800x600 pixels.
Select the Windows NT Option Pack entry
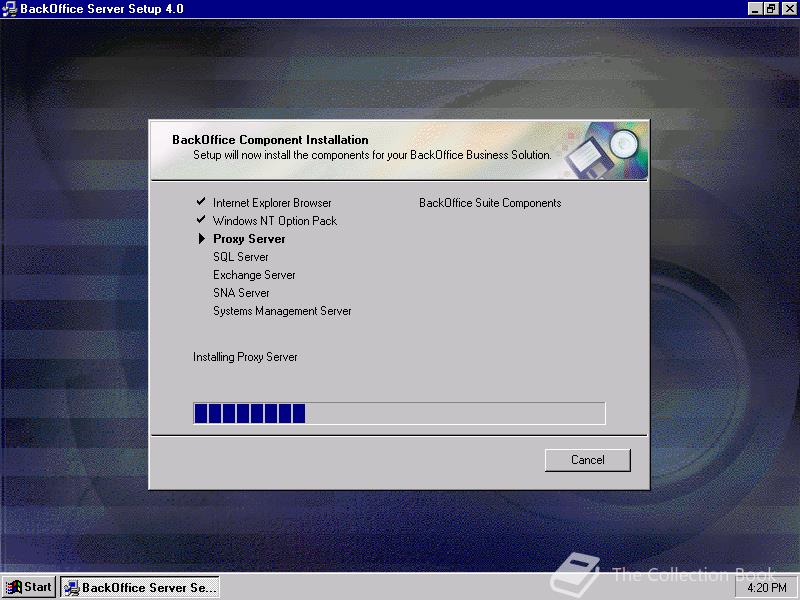(x=274, y=221)
